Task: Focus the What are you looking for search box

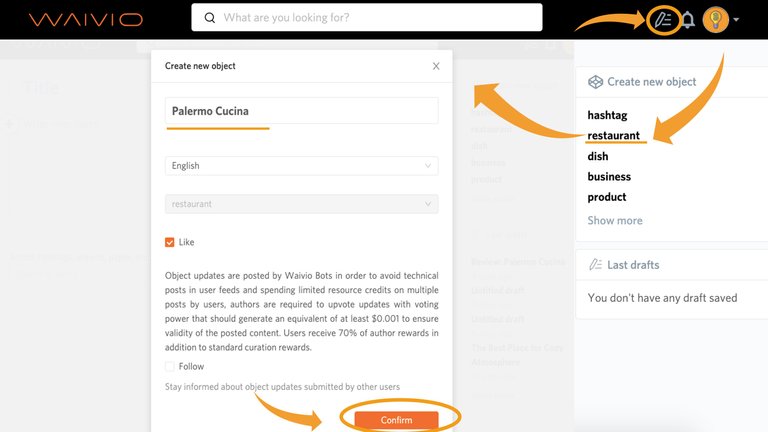Action: point(367,18)
